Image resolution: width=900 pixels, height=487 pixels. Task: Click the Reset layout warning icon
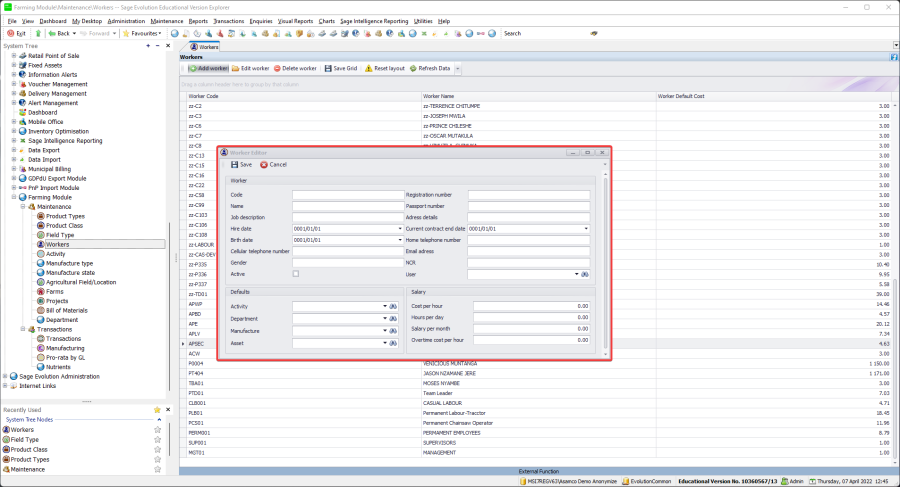[x=367, y=68]
